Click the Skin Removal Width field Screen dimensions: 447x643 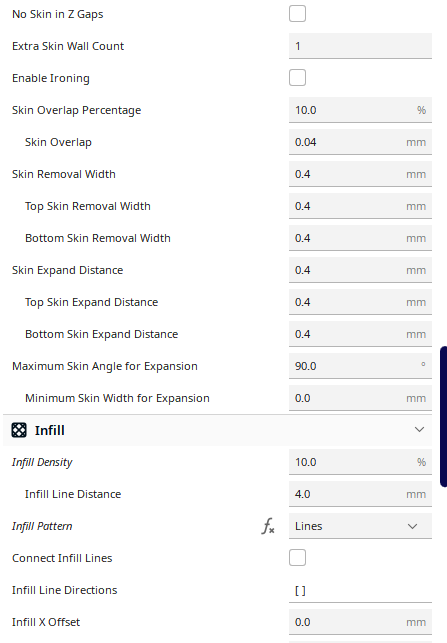(360, 174)
